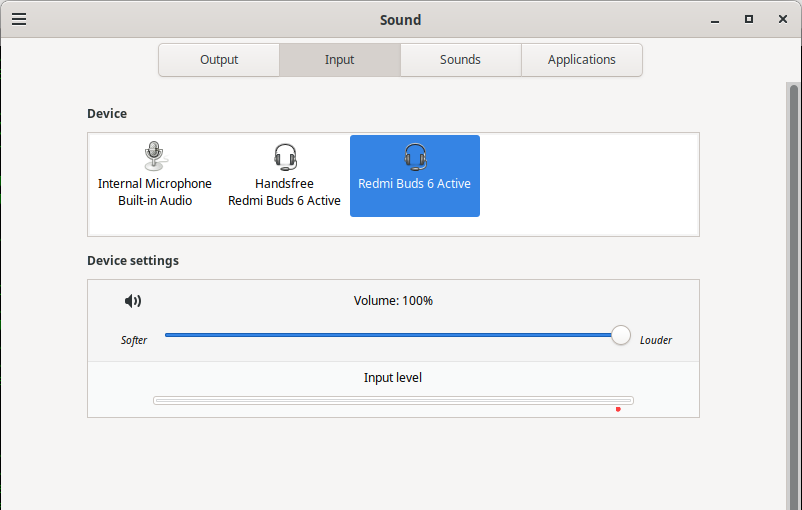Go to the Applications tab

tap(581, 60)
